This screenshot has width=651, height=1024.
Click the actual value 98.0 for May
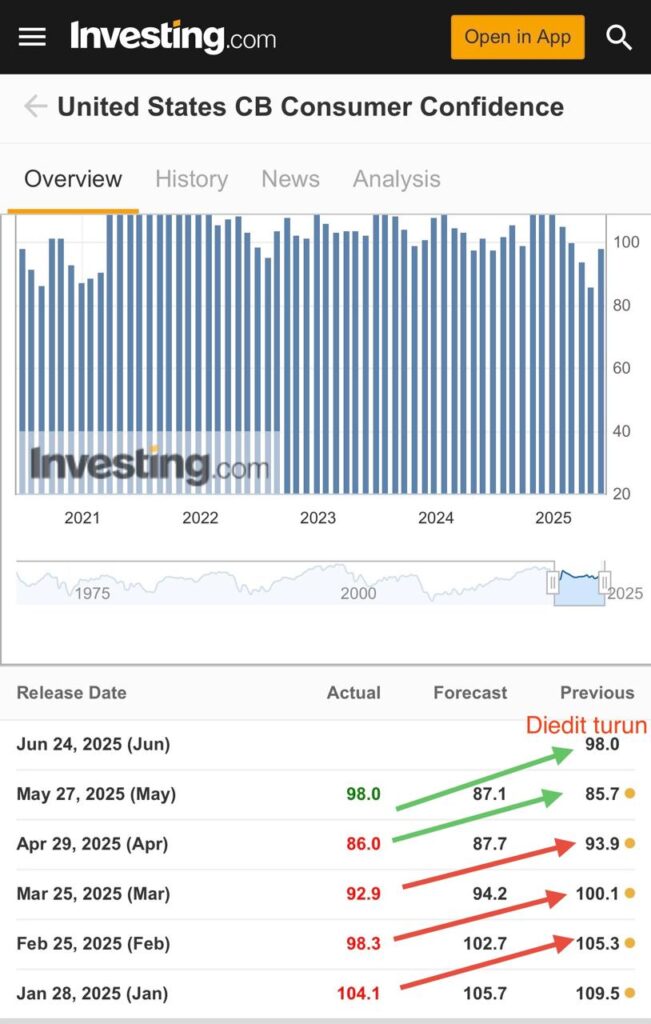pos(363,794)
